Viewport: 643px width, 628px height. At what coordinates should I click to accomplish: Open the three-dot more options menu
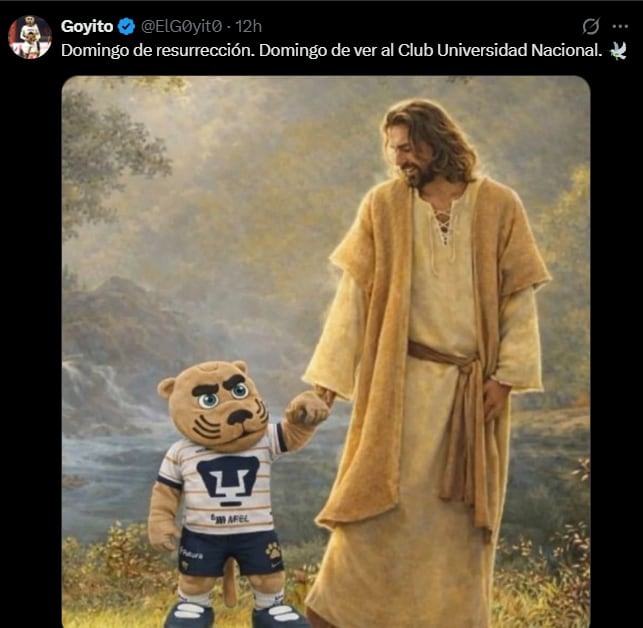click(x=621, y=26)
